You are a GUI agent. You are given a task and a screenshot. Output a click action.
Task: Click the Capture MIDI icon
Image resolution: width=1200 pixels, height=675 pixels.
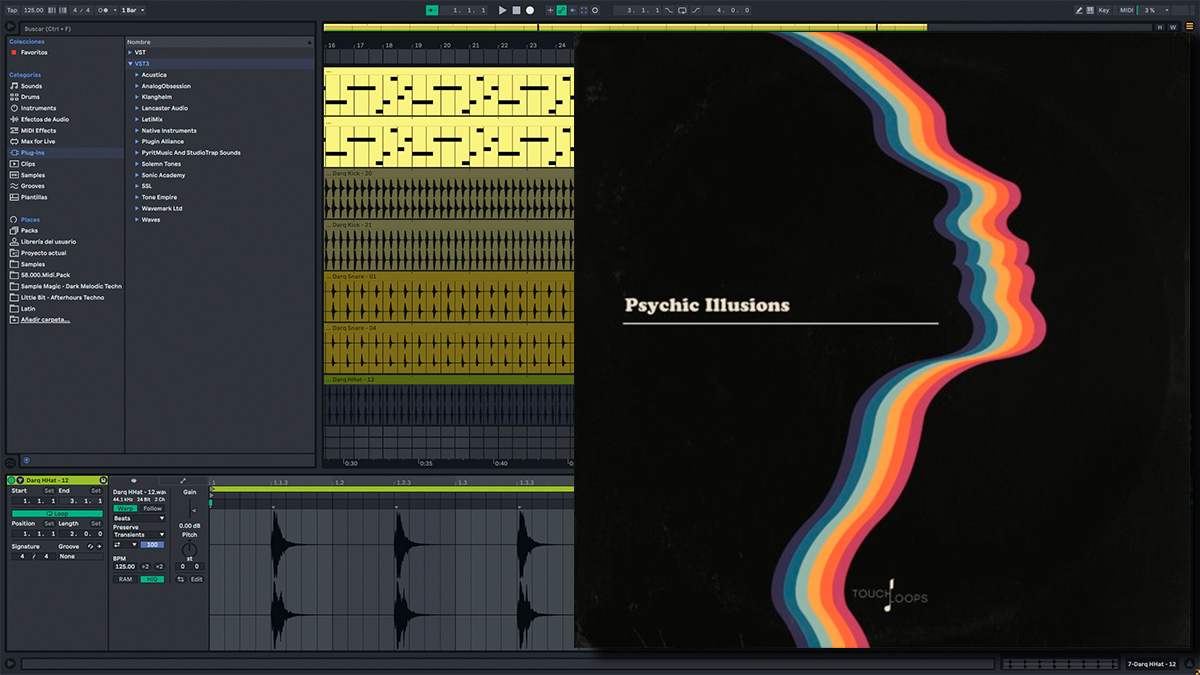584,10
